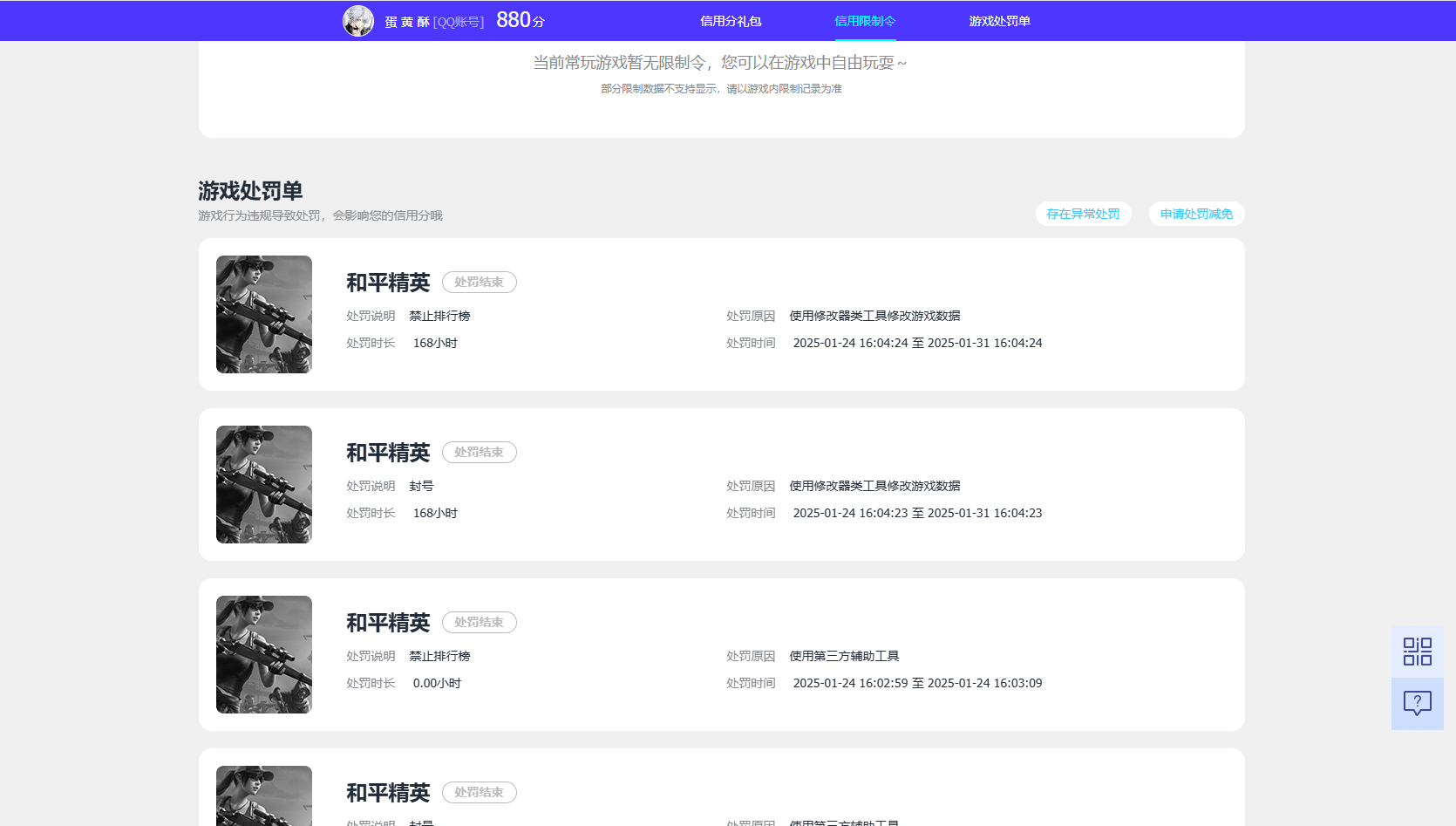This screenshot has height=826, width=1456.
Task: Click the question mark help icon
Action: (x=1417, y=703)
